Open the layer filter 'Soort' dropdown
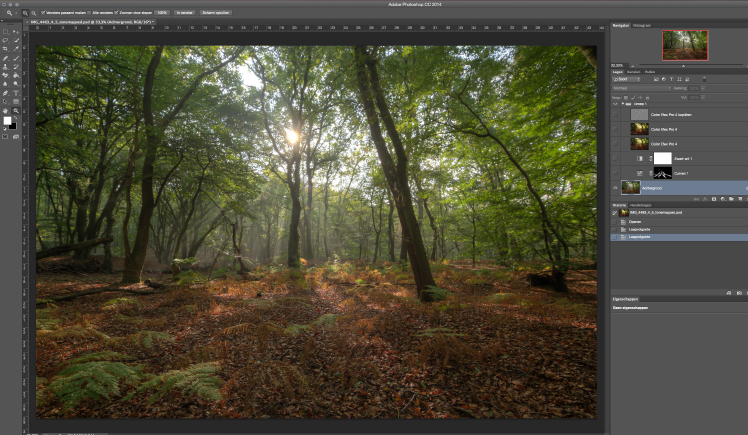The height and width of the screenshot is (435, 748). [x=626, y=79]
